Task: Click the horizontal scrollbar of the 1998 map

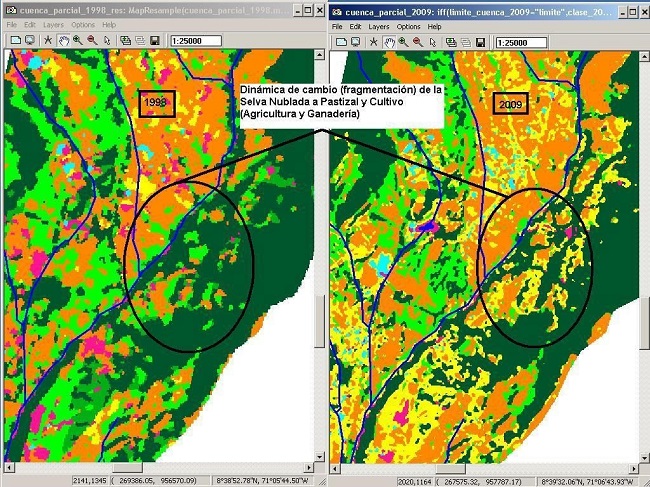Action: [160, 467]
